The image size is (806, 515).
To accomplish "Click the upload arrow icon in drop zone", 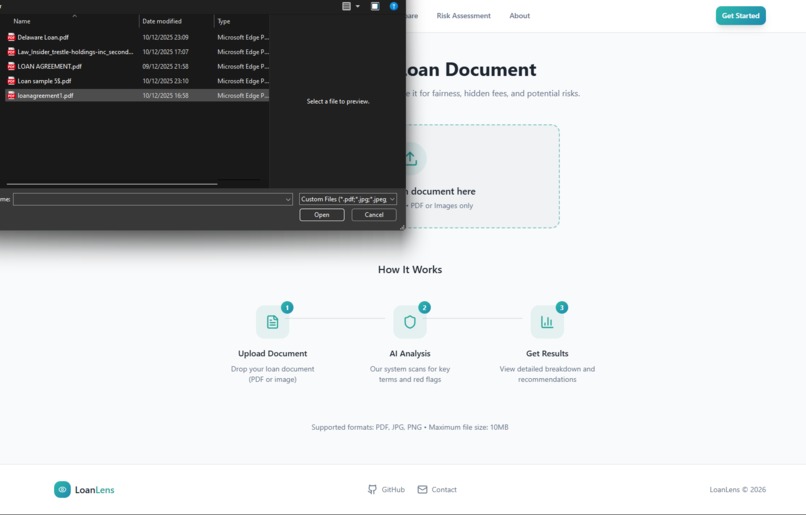I will click(411, 158).
